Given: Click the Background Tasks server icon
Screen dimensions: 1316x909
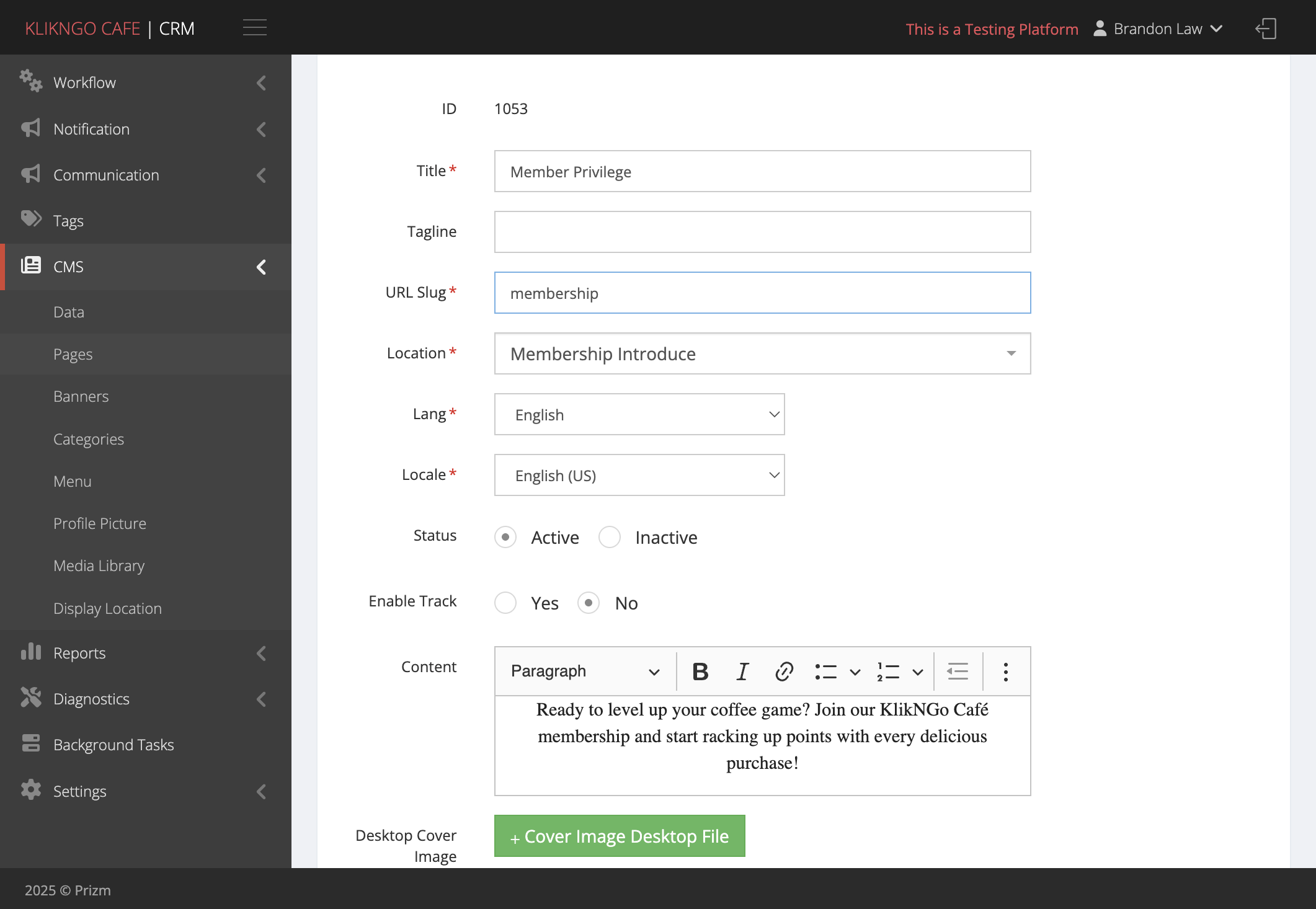Looking at the screenshot, I should pyautogui.click(x=31, y=743).
